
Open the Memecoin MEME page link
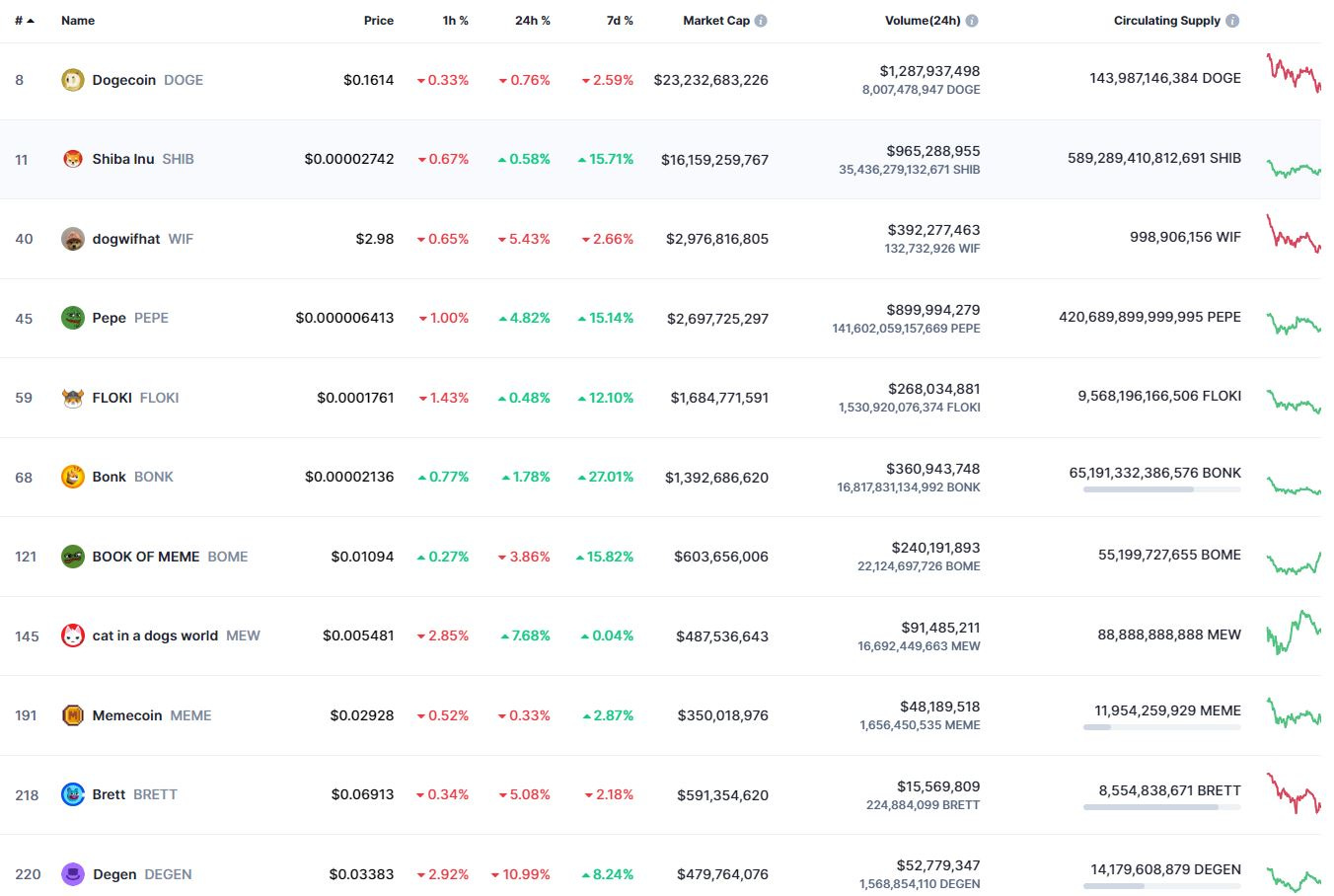(x=152, y=715)
